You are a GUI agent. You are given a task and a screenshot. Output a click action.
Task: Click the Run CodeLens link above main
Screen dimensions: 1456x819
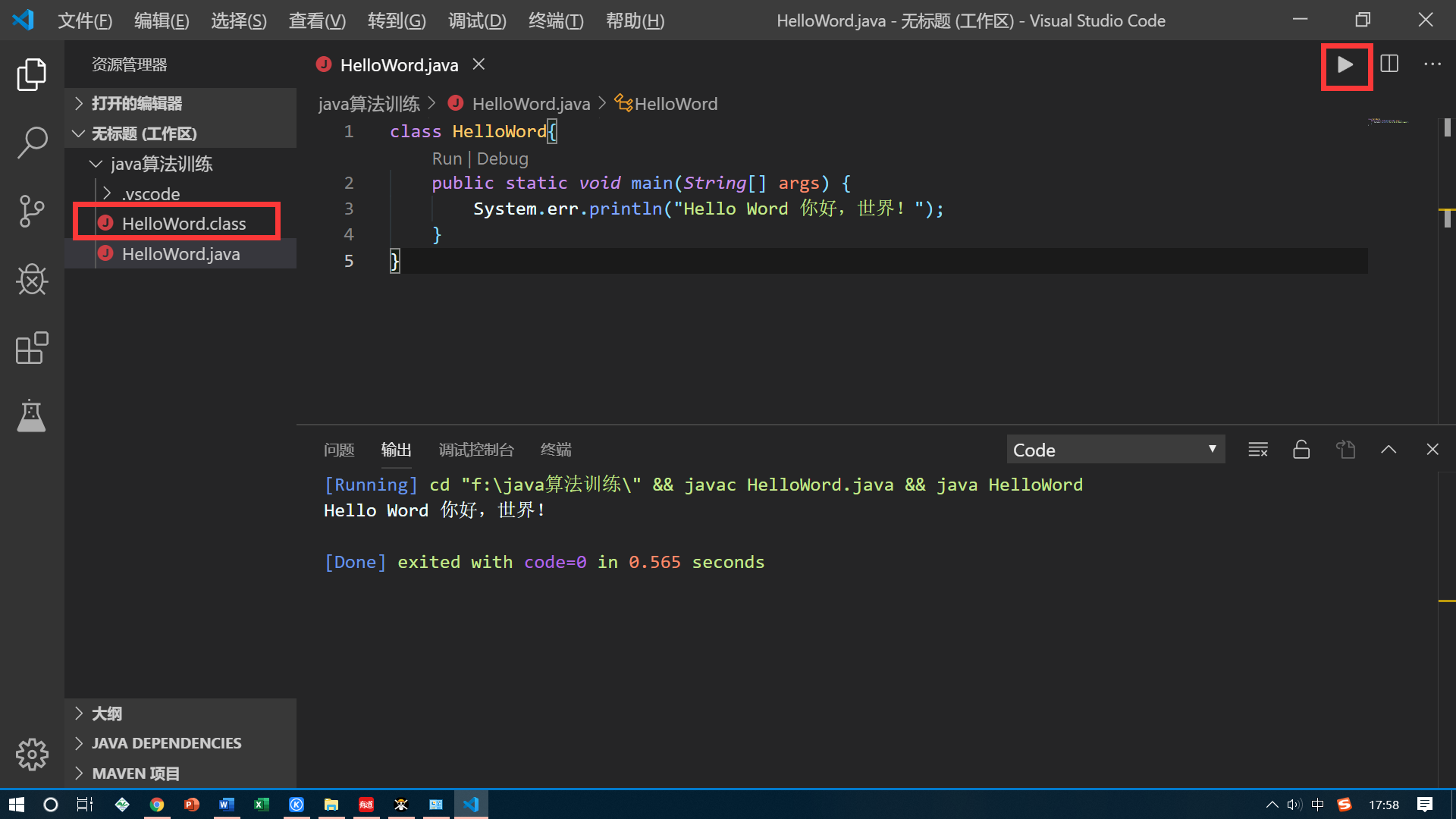447,158
